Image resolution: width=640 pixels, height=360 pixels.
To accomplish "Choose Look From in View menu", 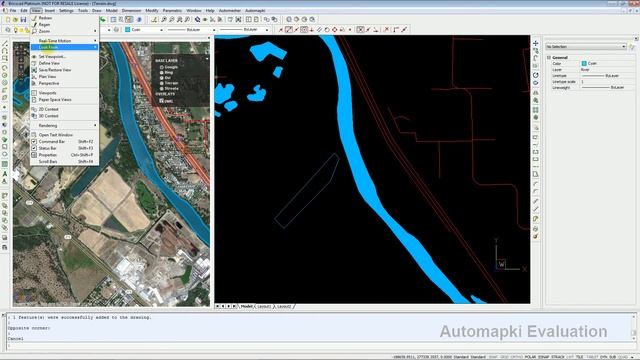I will coord(64,47).
